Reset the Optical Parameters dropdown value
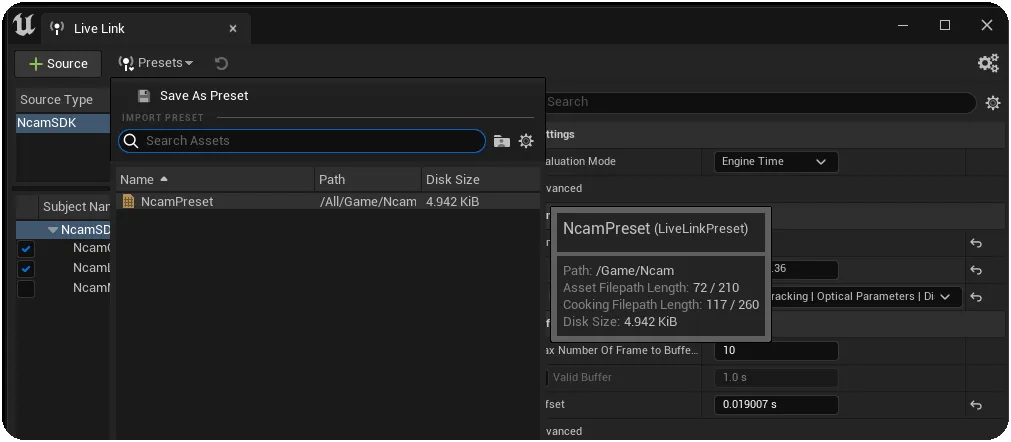The image size is (1011, 442). [x=976, y=297]
